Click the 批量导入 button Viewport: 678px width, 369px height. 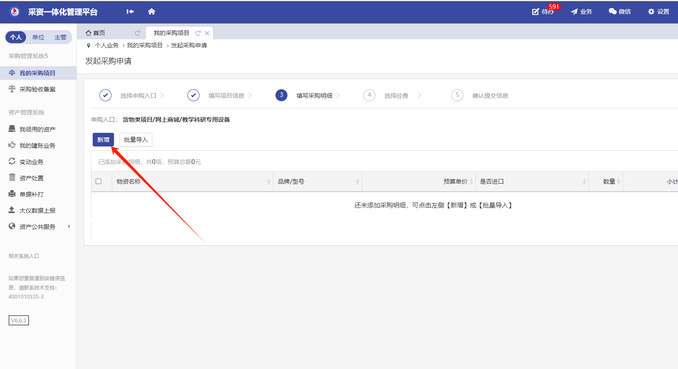[136, 140]
